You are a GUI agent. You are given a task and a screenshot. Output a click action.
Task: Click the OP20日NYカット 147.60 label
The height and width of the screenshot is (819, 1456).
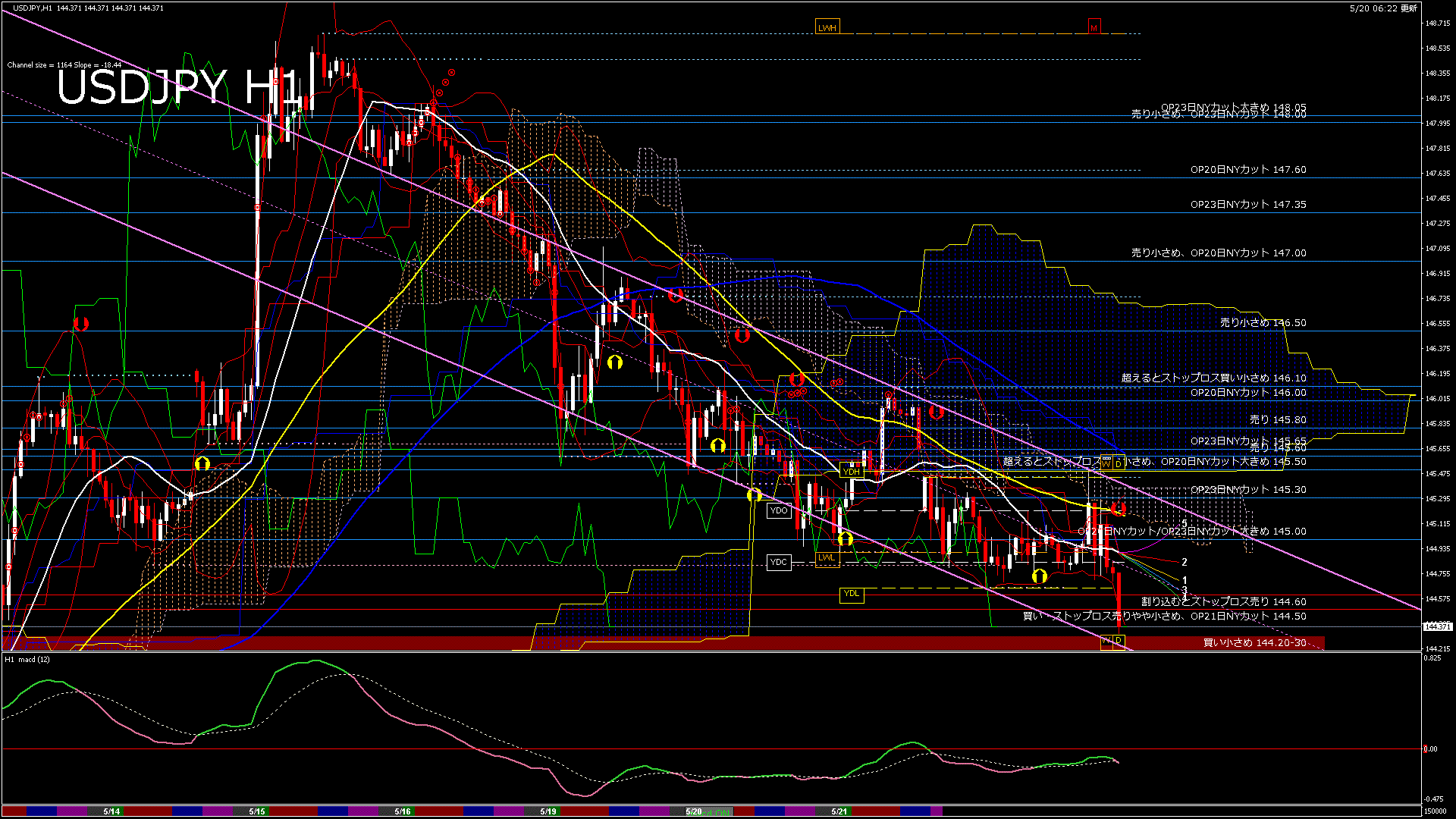coord(1247,170)
